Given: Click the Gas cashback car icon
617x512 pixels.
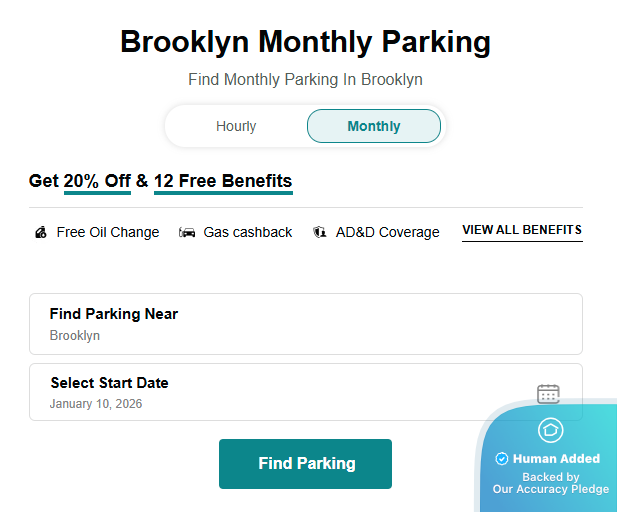Looking at the screenshot, I should click(187, 232).
